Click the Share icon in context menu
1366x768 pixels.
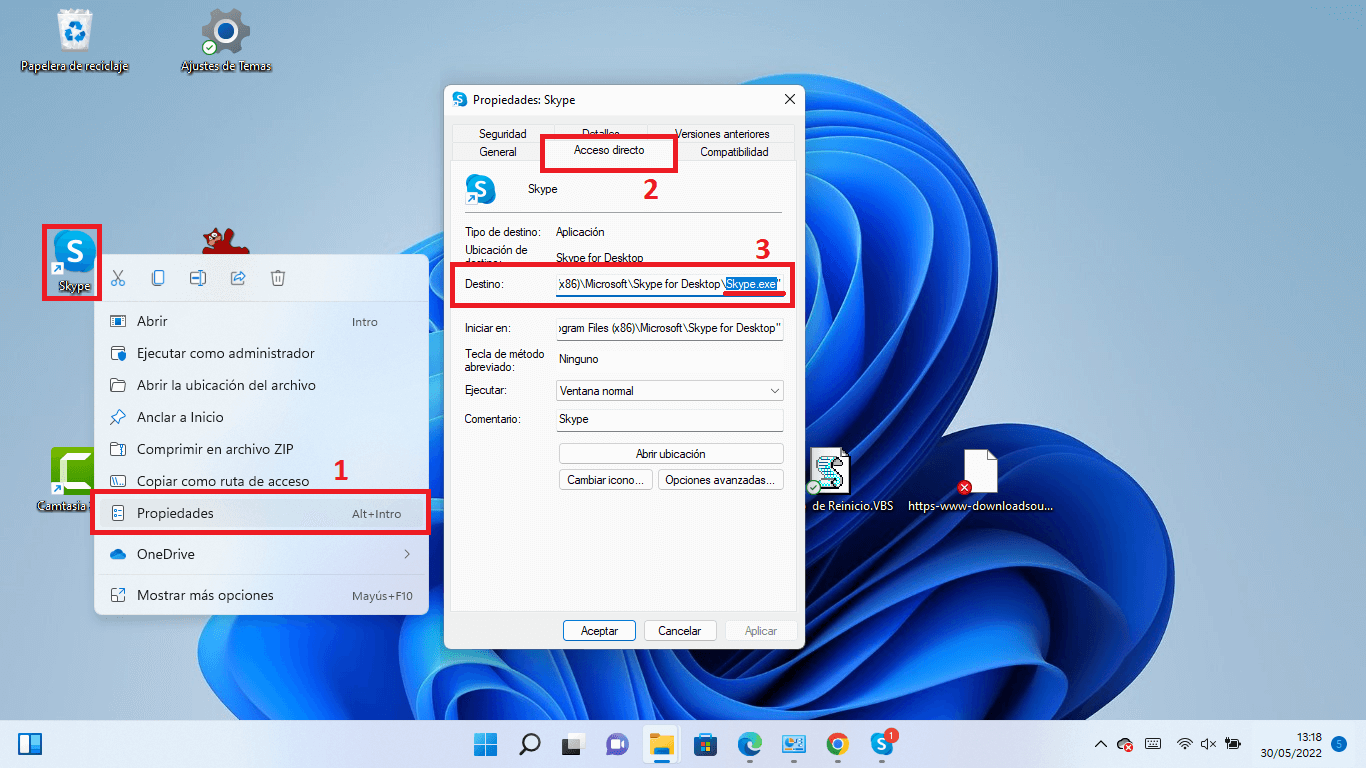pyautogui.click(x=238, y=278)
